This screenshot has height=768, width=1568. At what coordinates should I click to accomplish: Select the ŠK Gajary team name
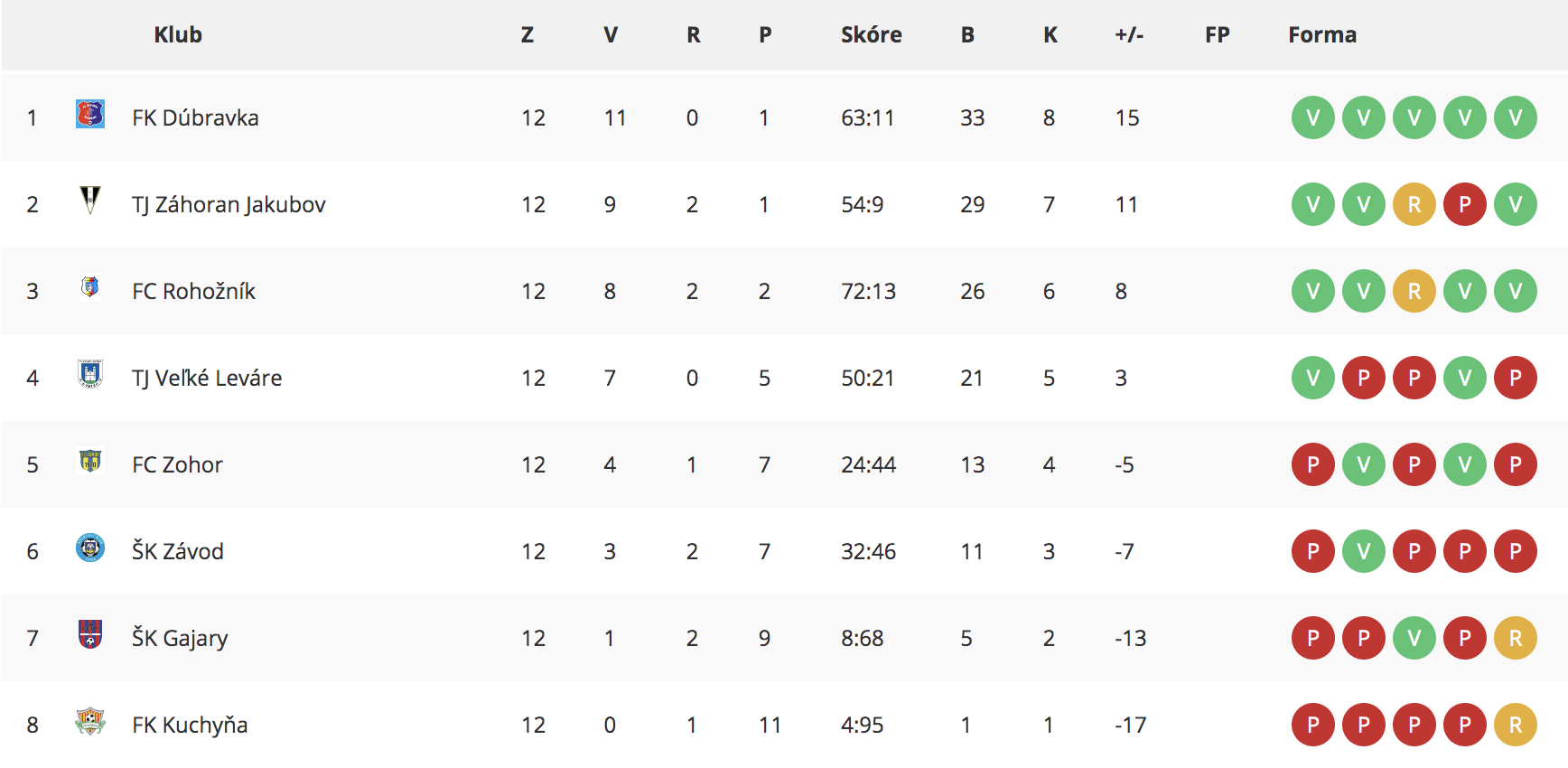pyautogui.click(x=180, y=638)
